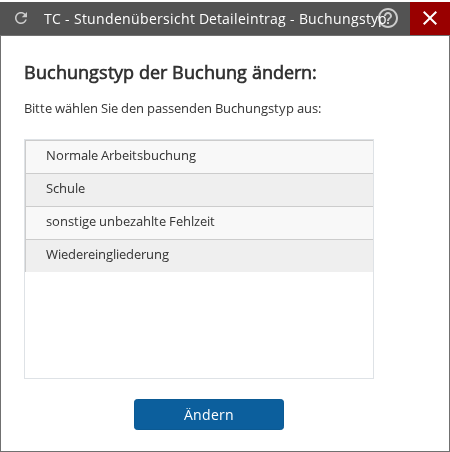Reload the dialog using the circular arrow
Screen dimensions: 450x452
(21, 18)
